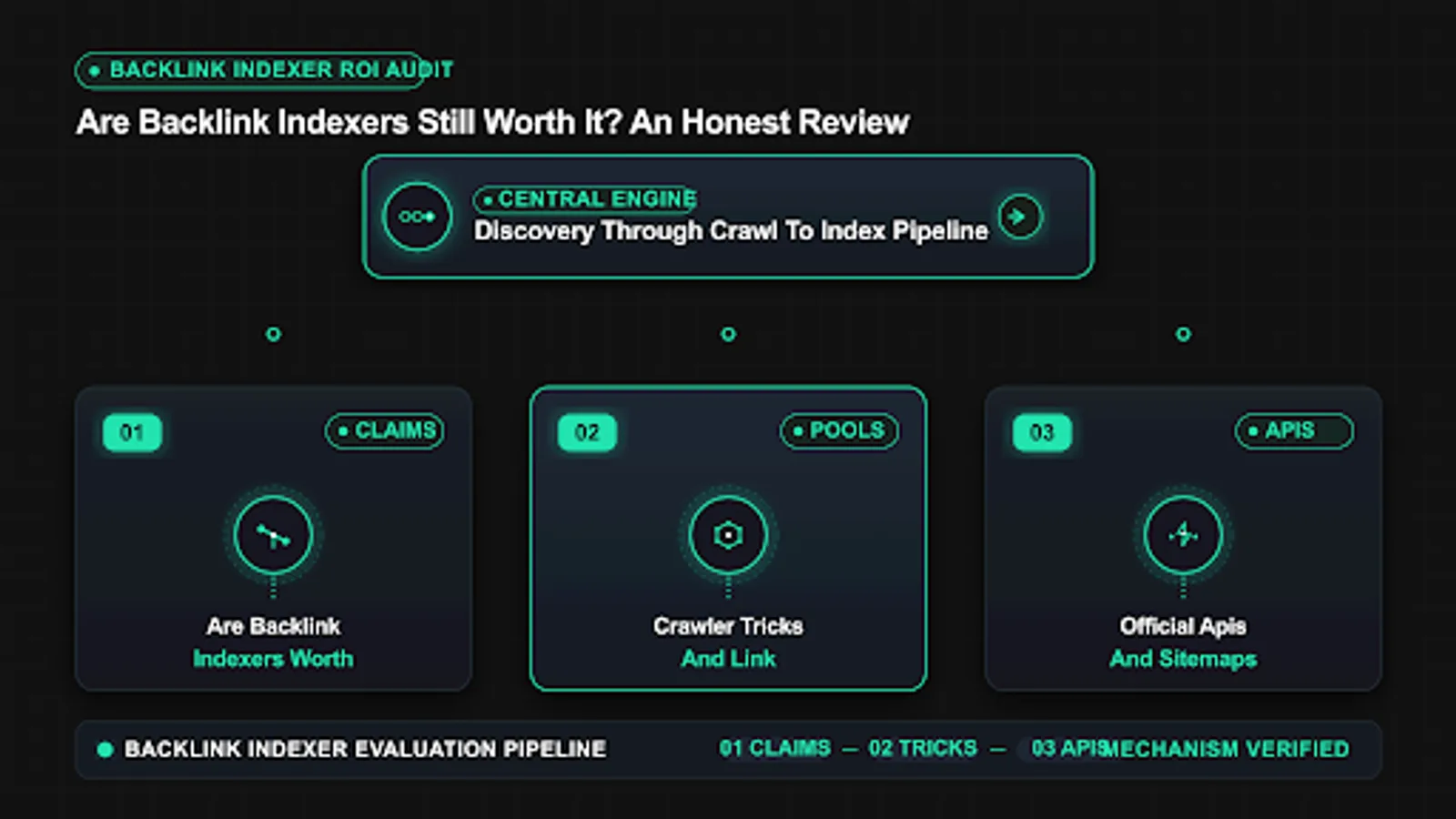The width and height of the screenshot is (1456, 819).
Task: Click the connector dot above card 03
Action: tap(1183, 334)
